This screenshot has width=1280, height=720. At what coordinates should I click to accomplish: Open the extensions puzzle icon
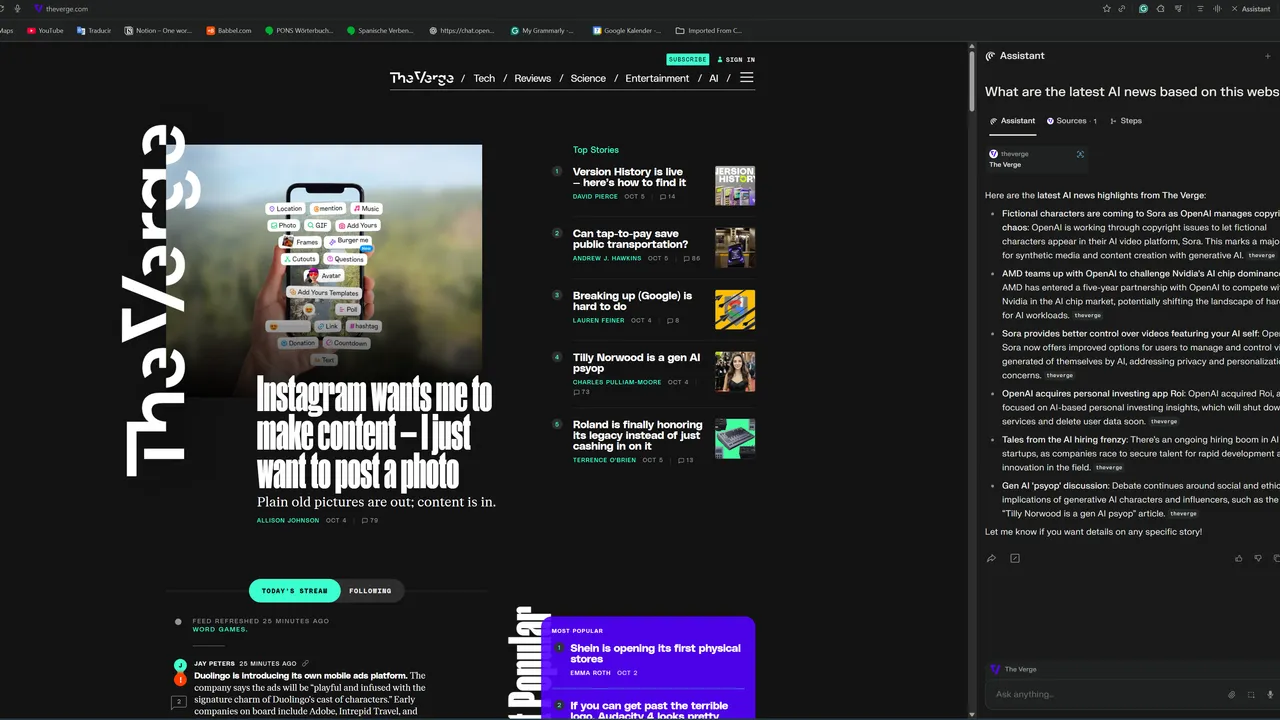coord(1161,9)
